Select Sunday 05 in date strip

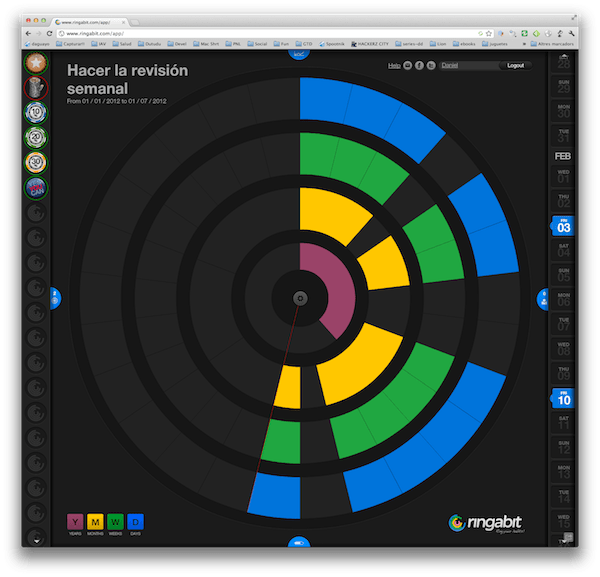[563, 275]
